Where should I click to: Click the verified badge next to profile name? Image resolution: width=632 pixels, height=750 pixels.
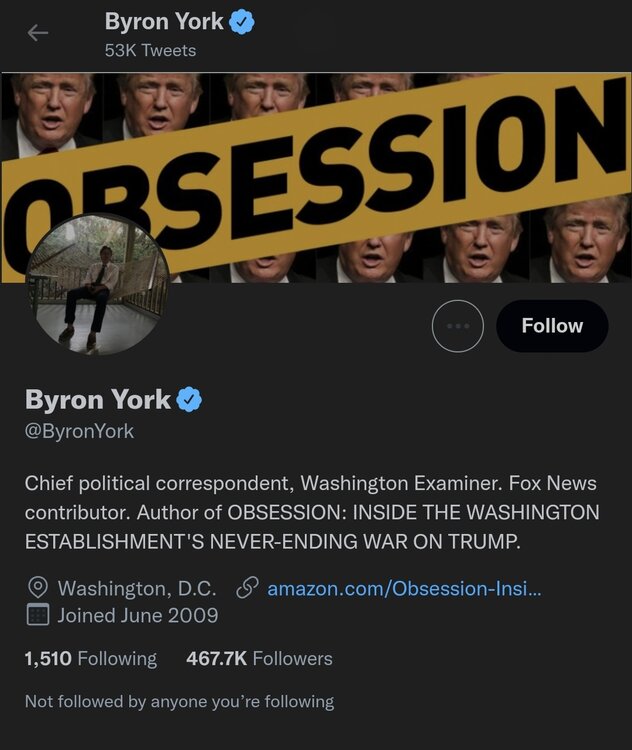click(189, 399)
